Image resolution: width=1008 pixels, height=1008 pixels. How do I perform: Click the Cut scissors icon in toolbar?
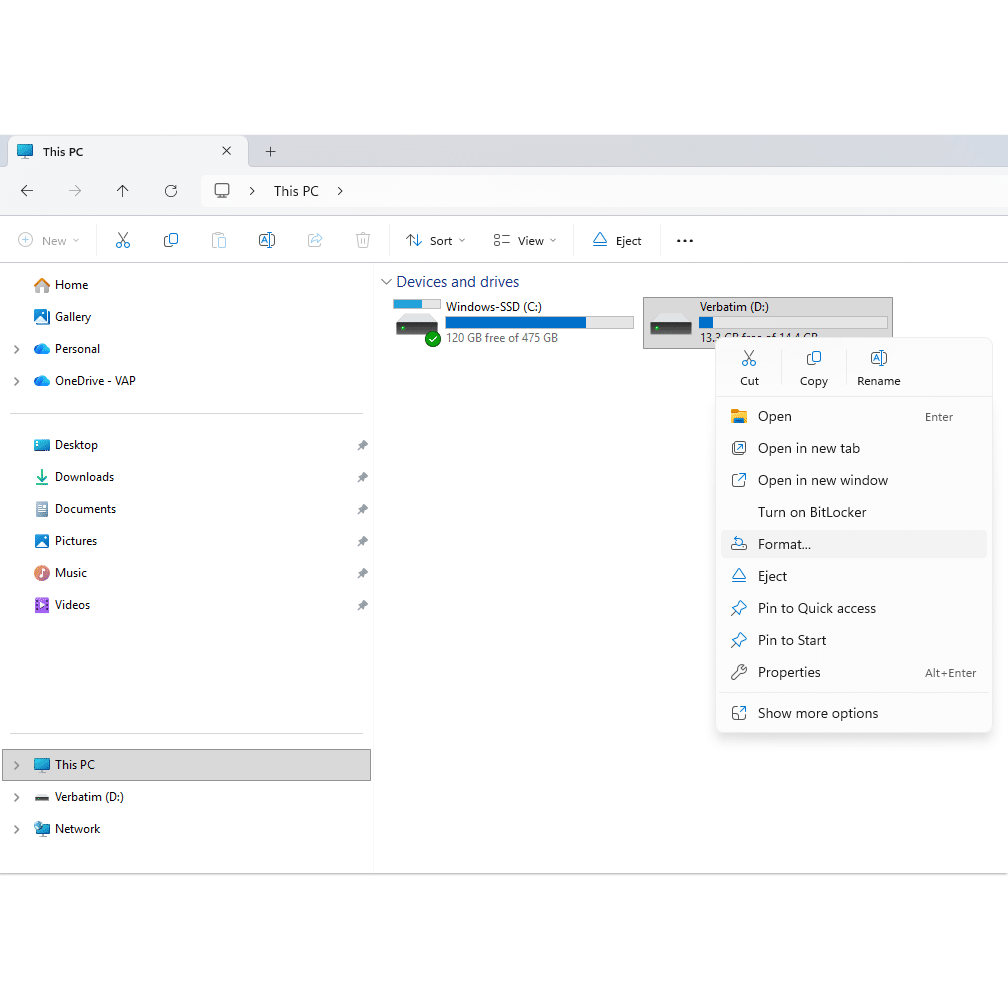(123, 240)
